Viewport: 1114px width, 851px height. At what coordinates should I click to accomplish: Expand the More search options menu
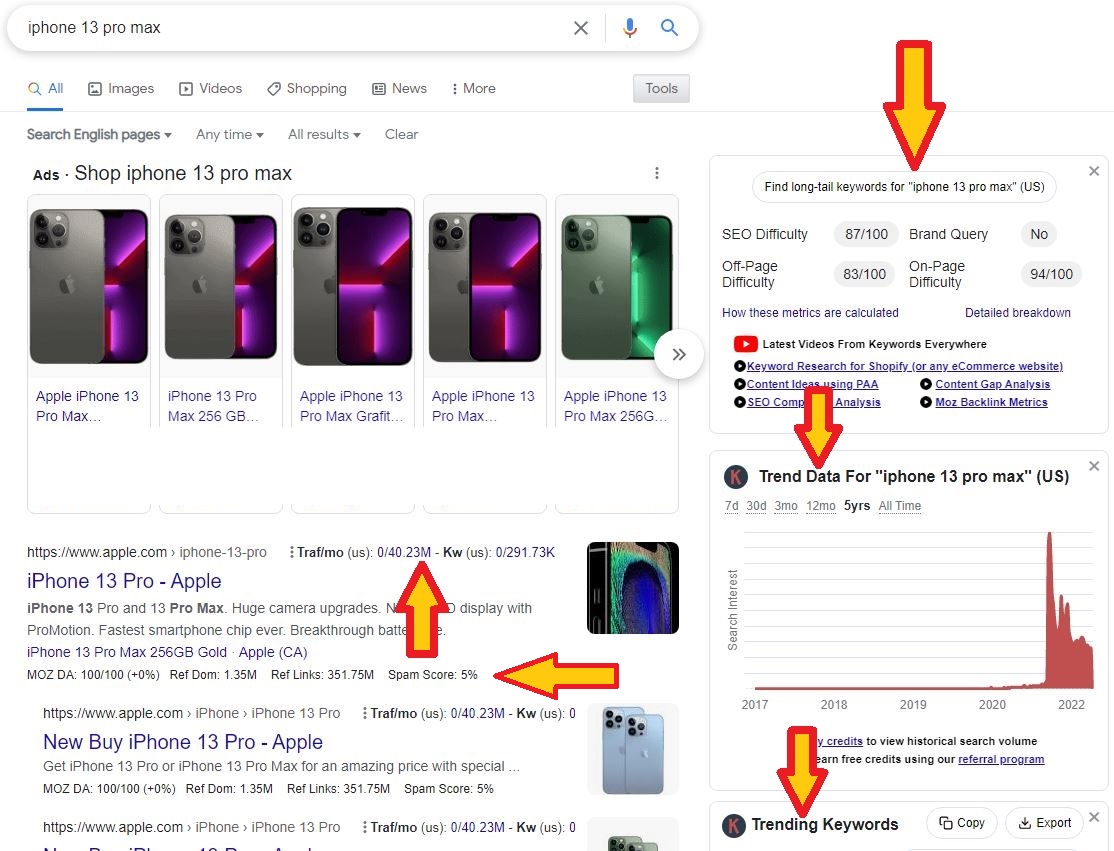pos(473,89)
